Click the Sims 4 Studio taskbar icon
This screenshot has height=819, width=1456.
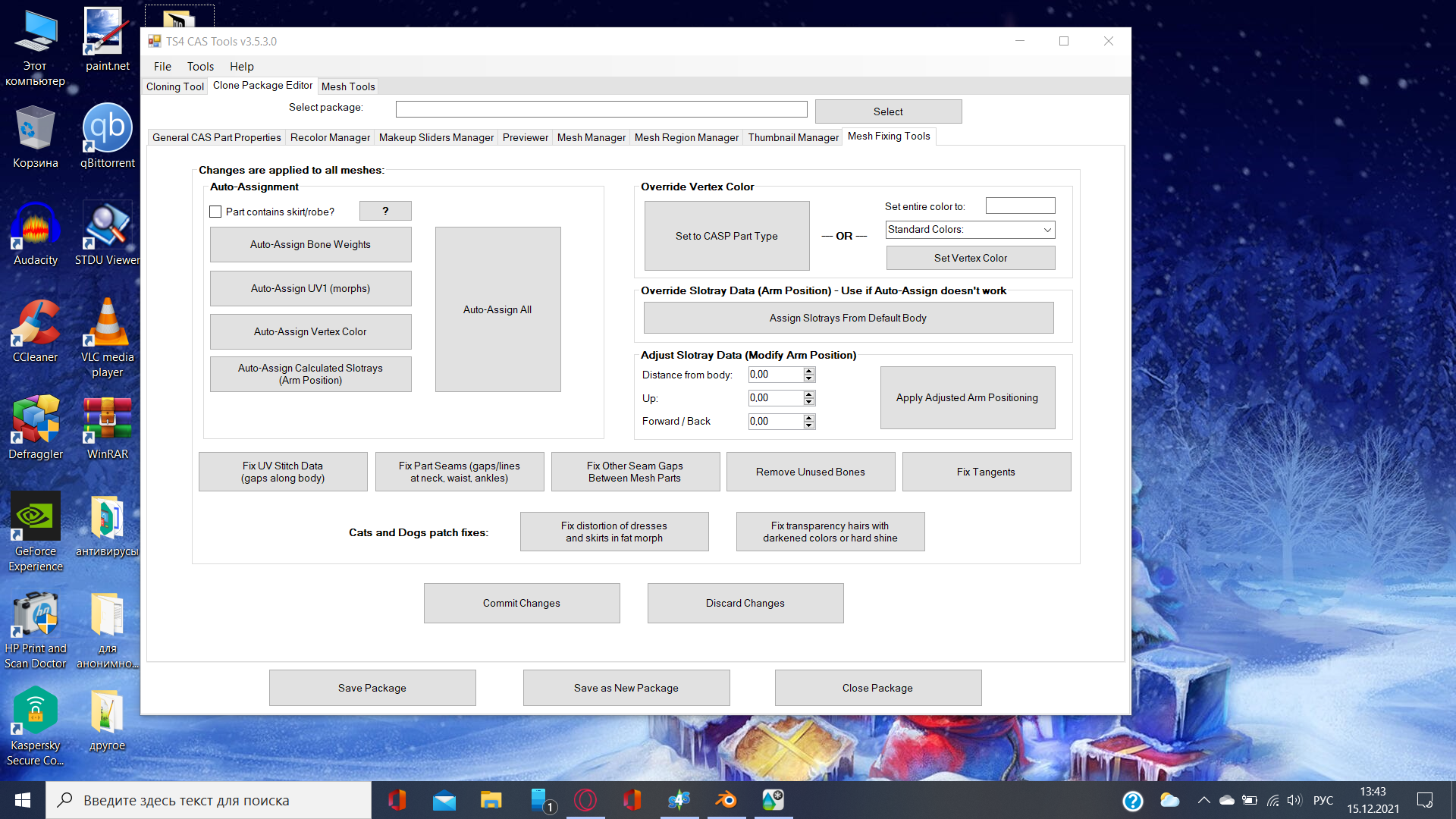point(679,800)
